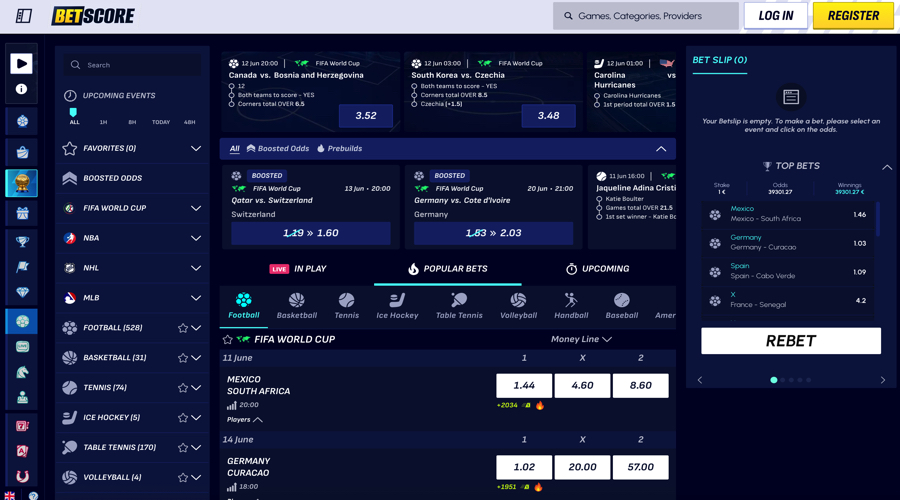
Task: Select the TODAY upcoming events filter
Action: (x=161, y=122)
